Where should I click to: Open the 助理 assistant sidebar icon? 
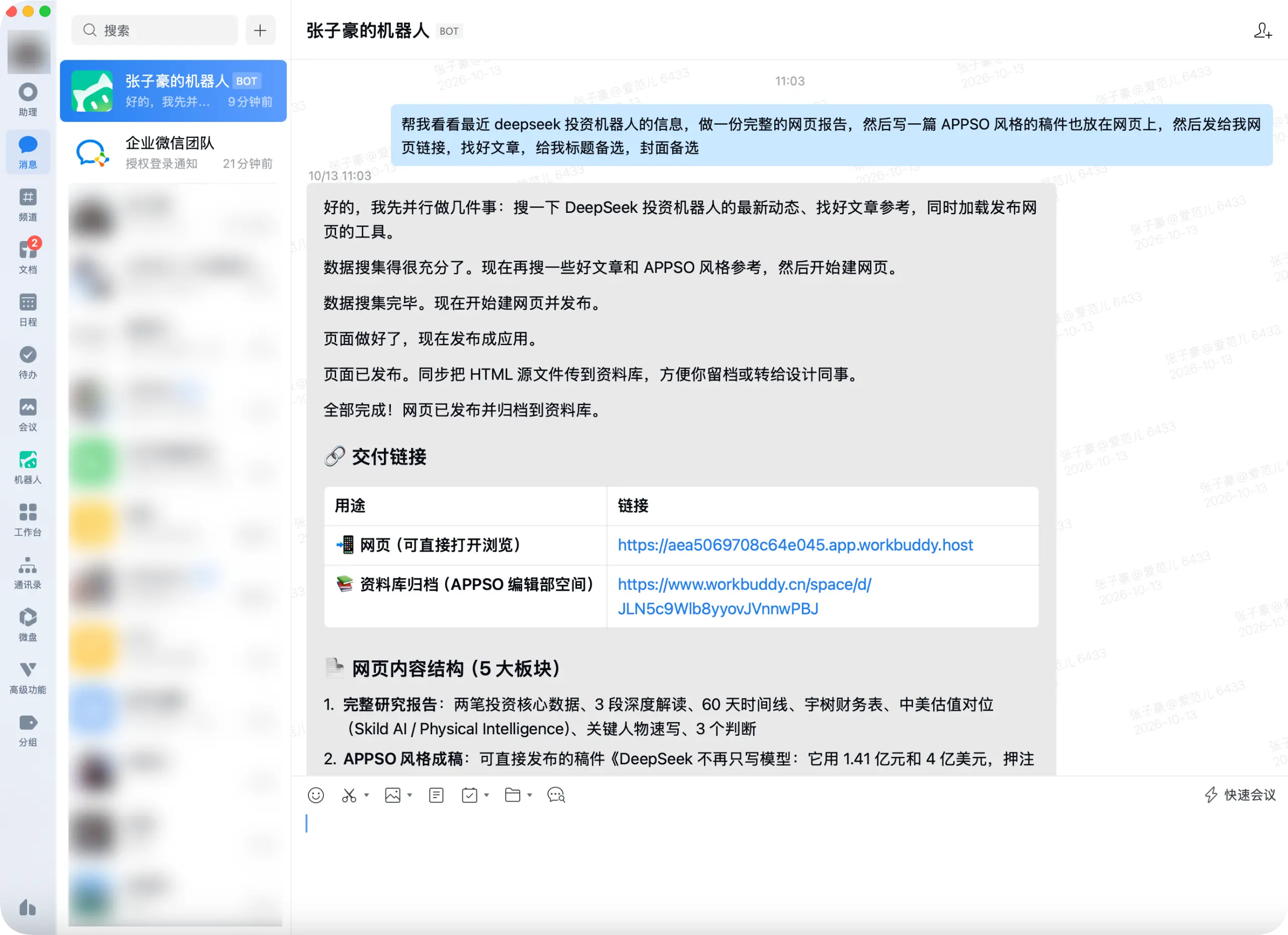click(28, 100)
